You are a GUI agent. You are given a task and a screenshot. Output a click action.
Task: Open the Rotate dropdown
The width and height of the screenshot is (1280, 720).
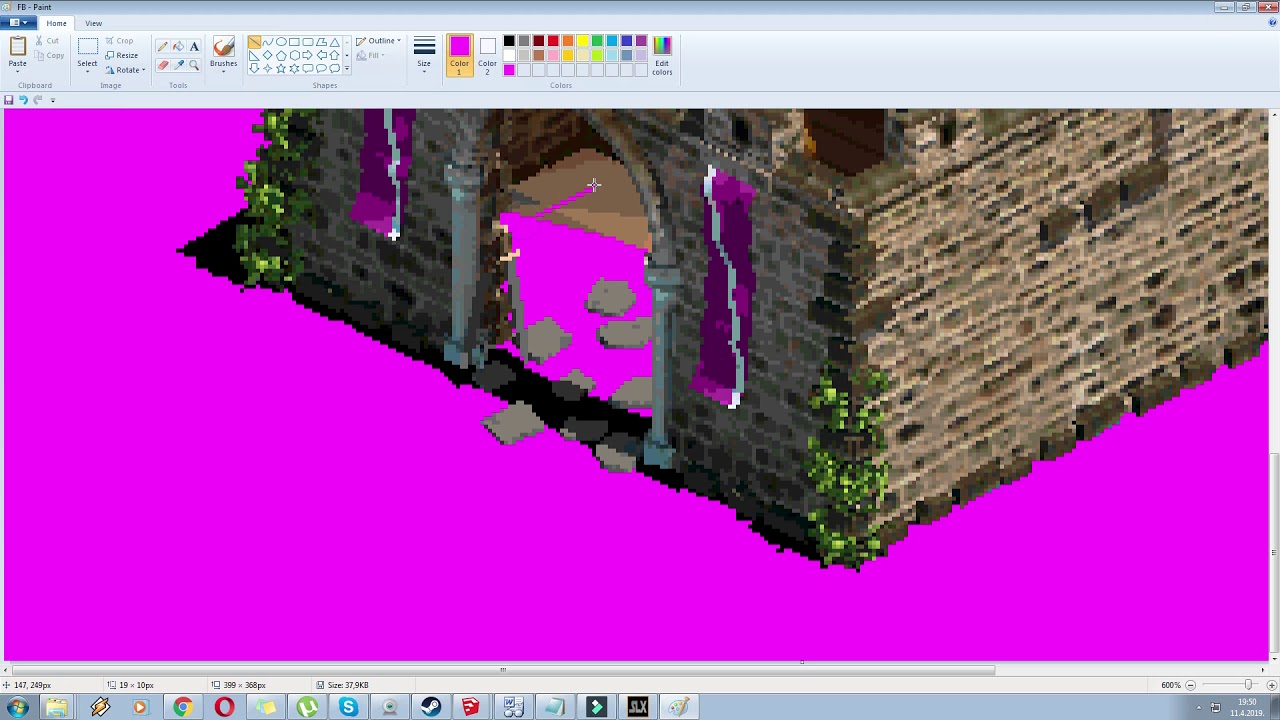125,70
